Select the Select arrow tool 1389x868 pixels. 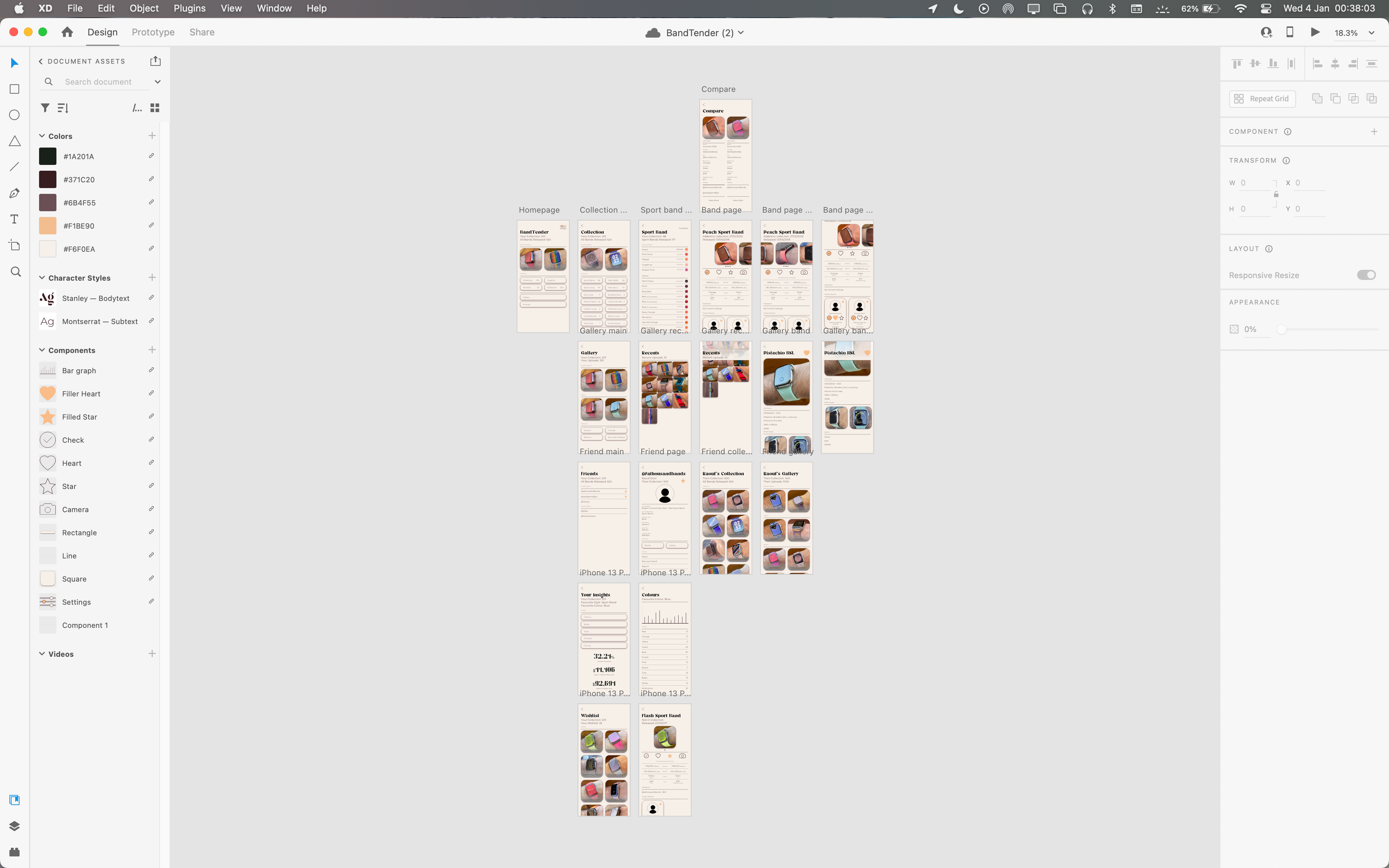[15, 63]
